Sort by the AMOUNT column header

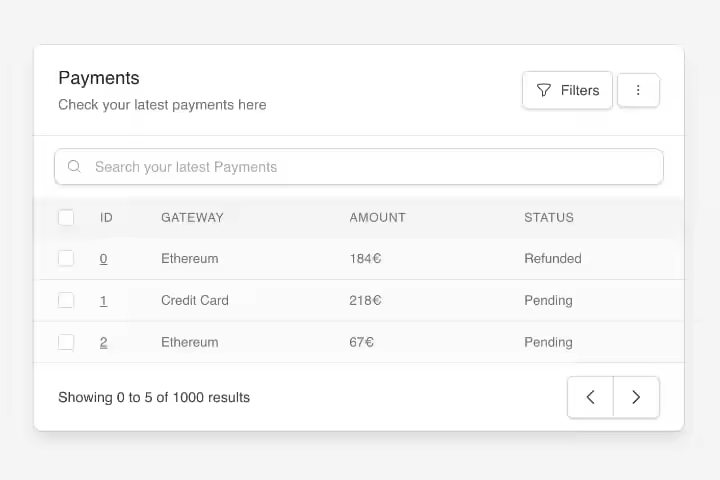(x=377, y=217)
